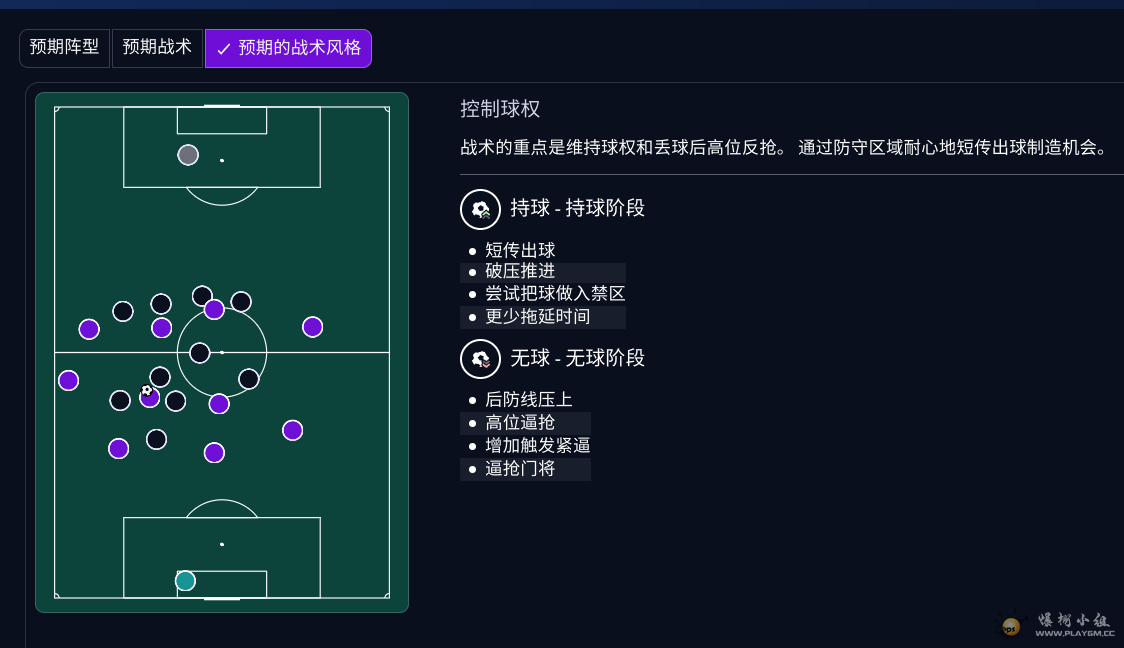Screen dimensions: 1124x648
Task: Select the 破压推进 instruction row
Action: (520, 272)
